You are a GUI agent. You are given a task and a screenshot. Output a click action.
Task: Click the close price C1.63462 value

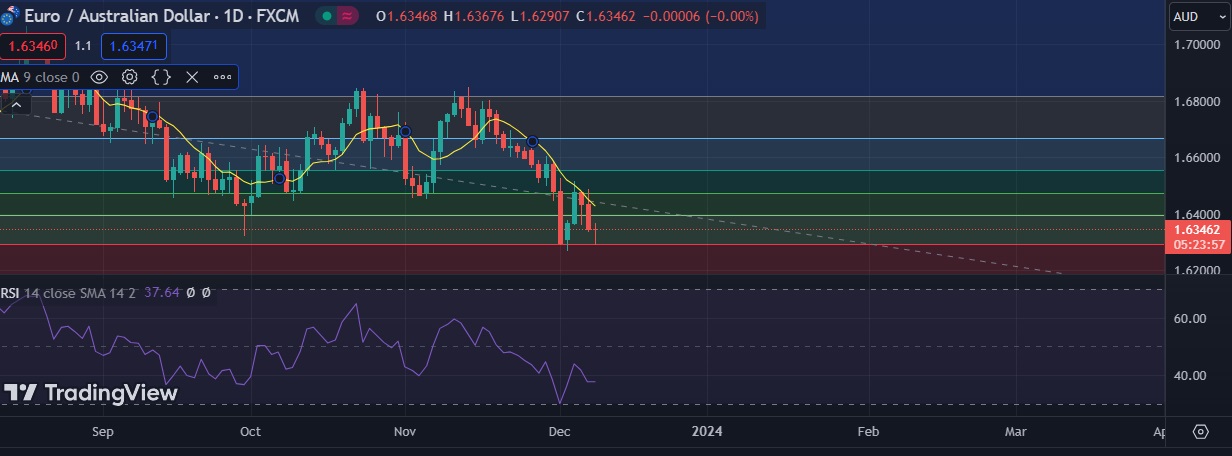click(x=606, y=16)
